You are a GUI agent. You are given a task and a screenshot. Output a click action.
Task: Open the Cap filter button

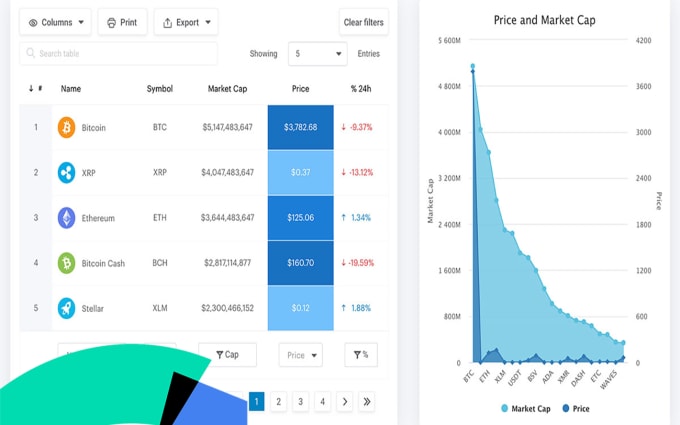(227, 355)
